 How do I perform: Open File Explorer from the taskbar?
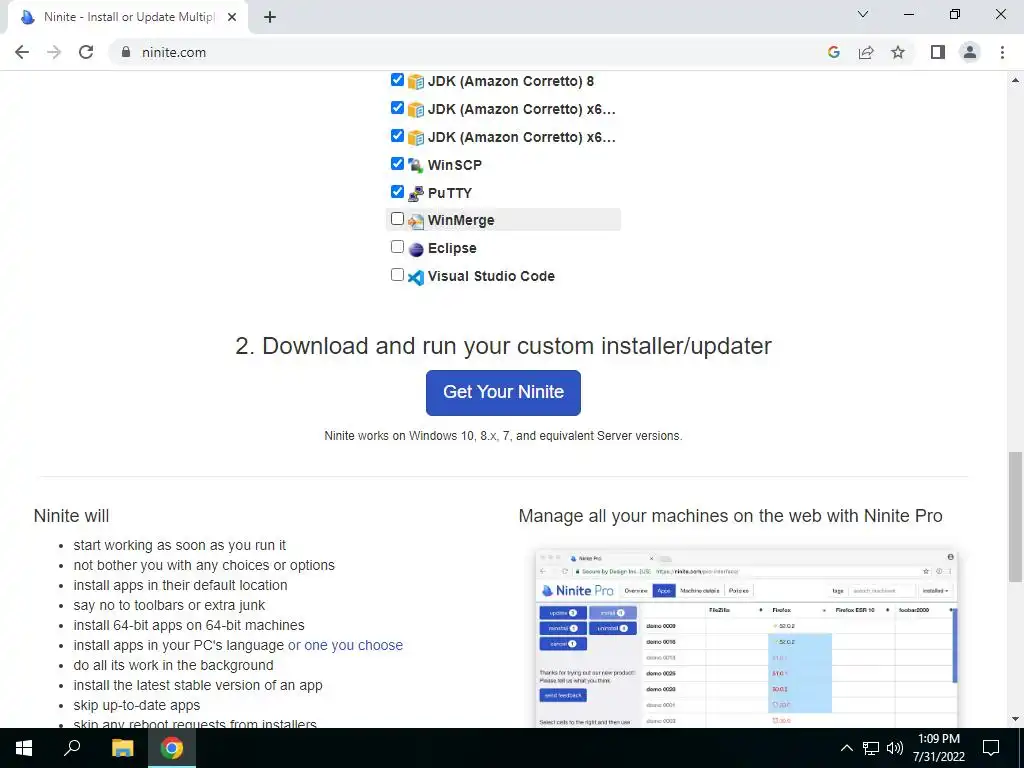[122, 748]
